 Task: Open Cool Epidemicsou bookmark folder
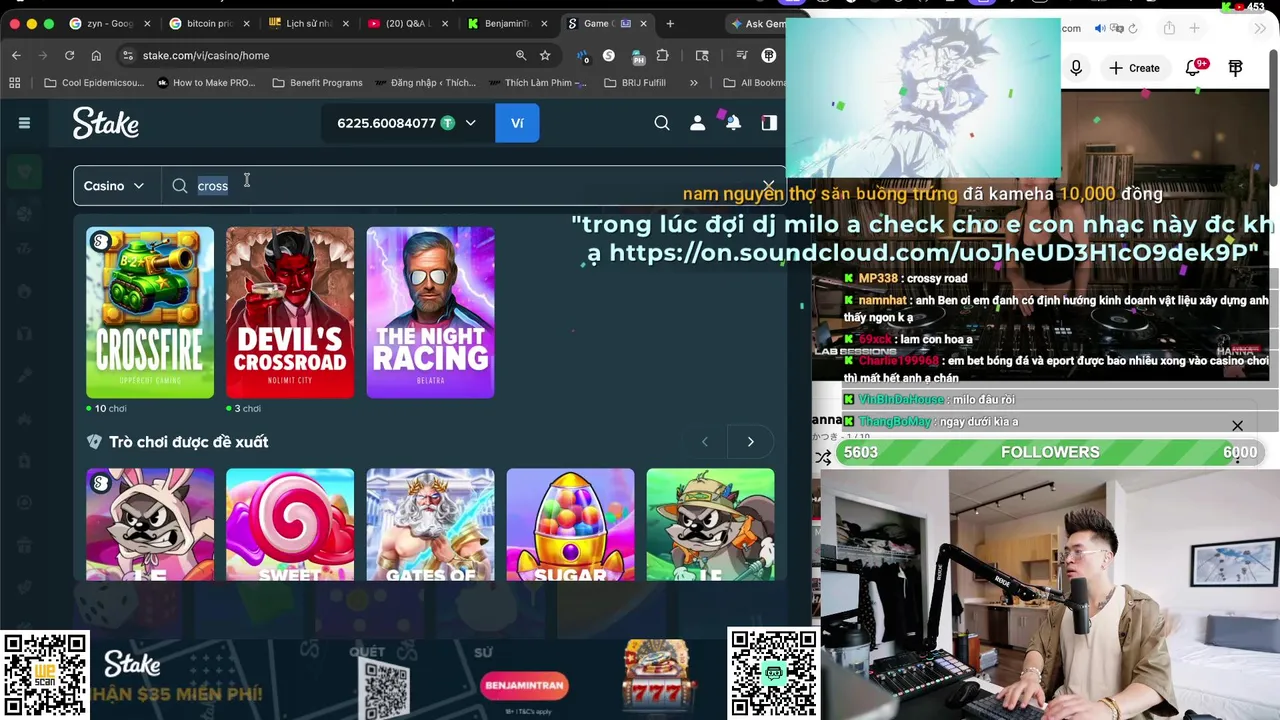(94, 83)
